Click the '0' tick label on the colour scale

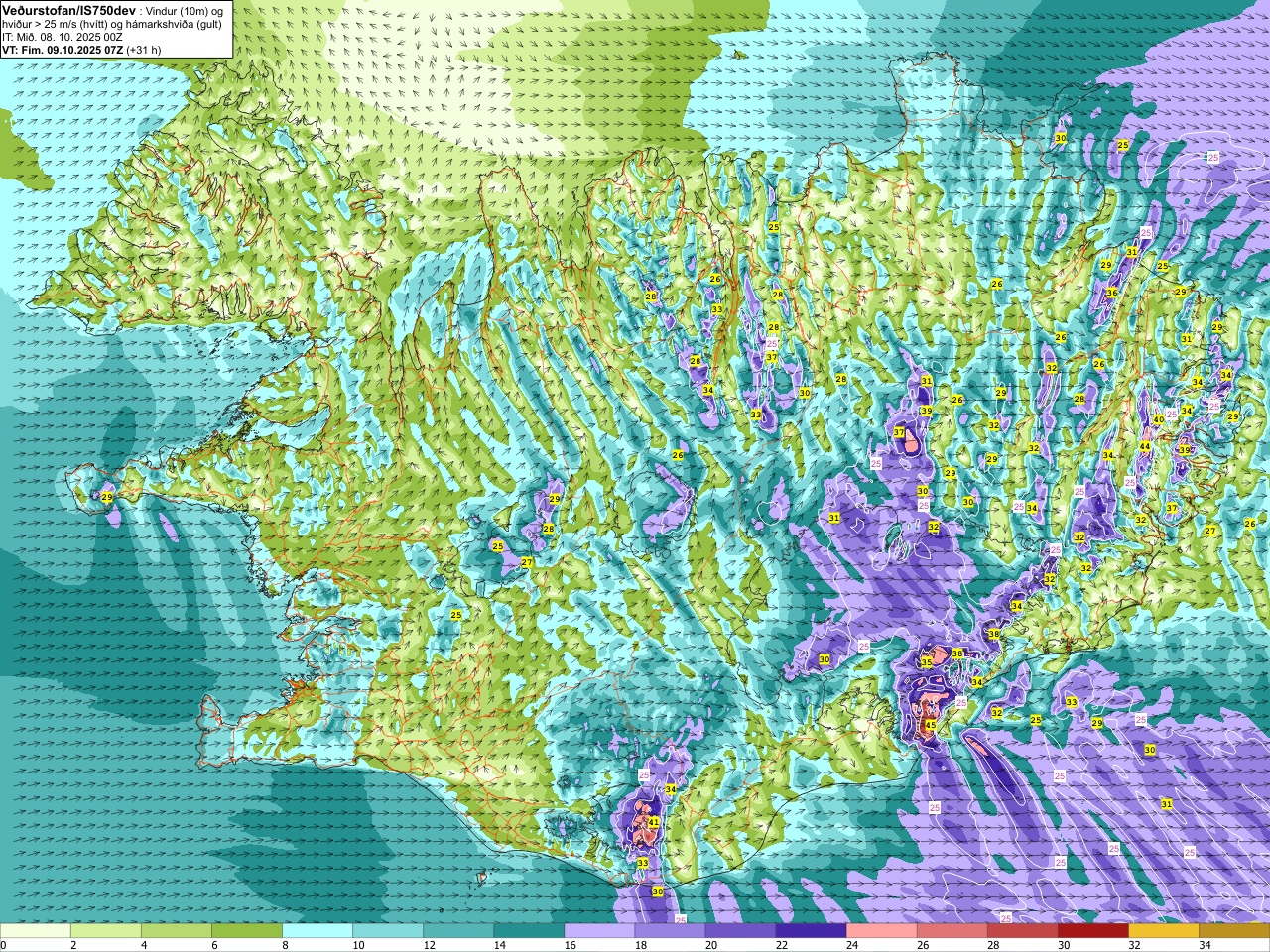point(4,945)
